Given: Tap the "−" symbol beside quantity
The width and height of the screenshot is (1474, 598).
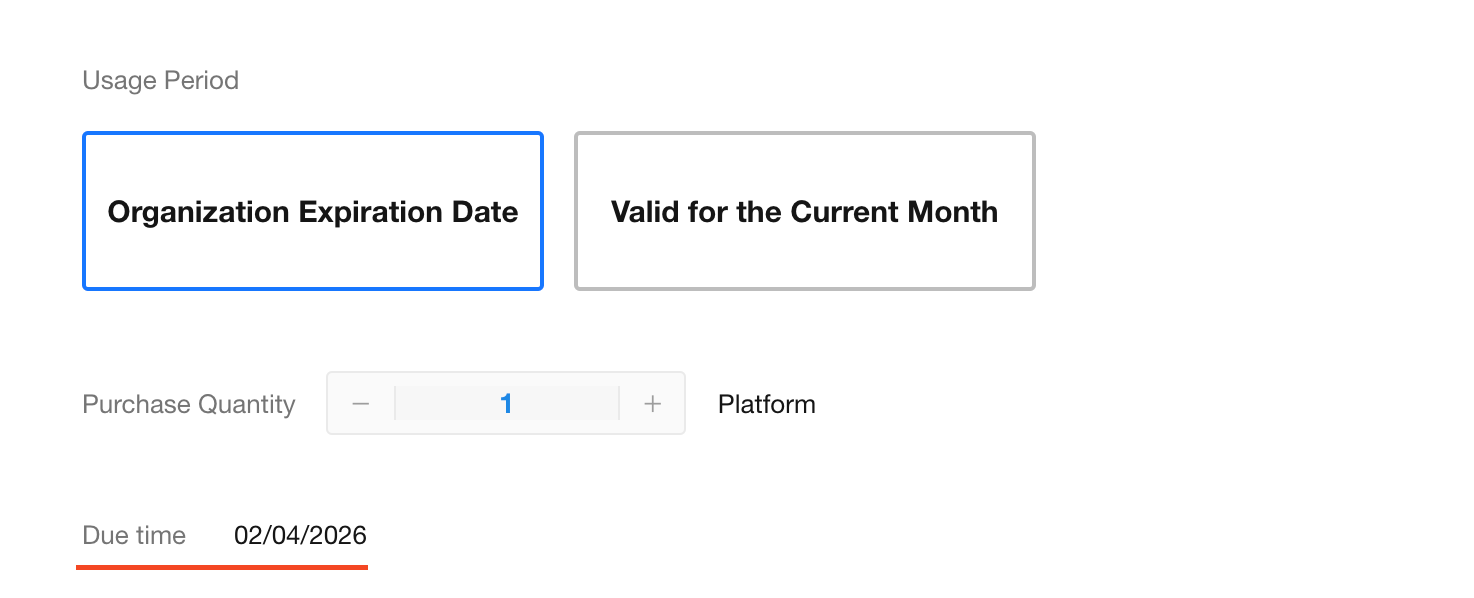Looking at the screenshot, I should [x=361, y=404].
